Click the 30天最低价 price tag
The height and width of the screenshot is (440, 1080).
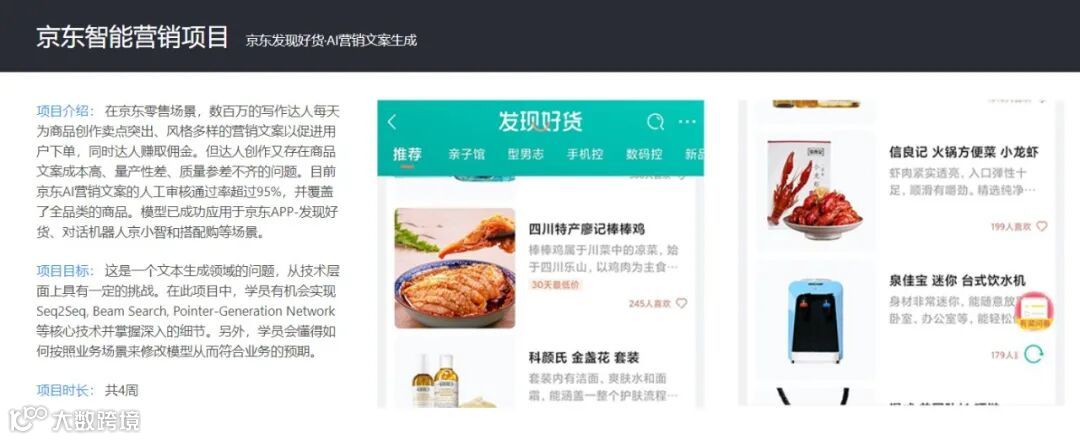click(555, 284)
